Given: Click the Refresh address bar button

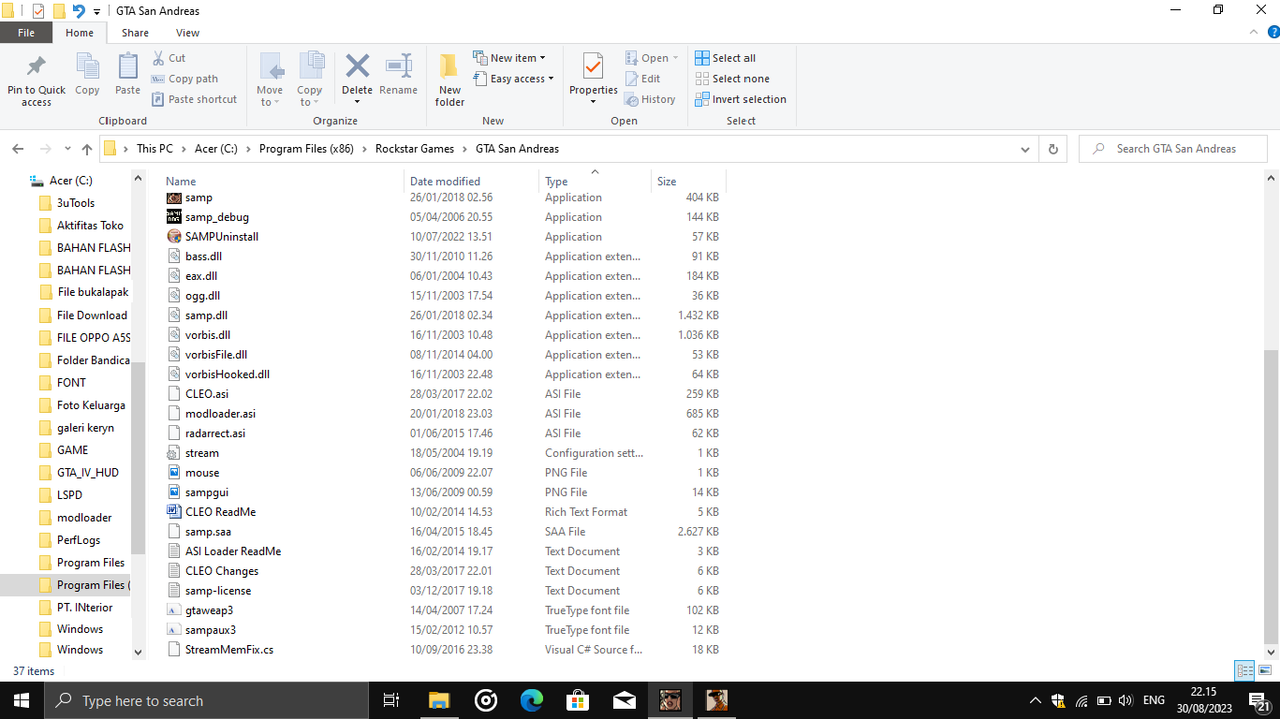Looking at the screenshot, I should [x=1053, y=149].
